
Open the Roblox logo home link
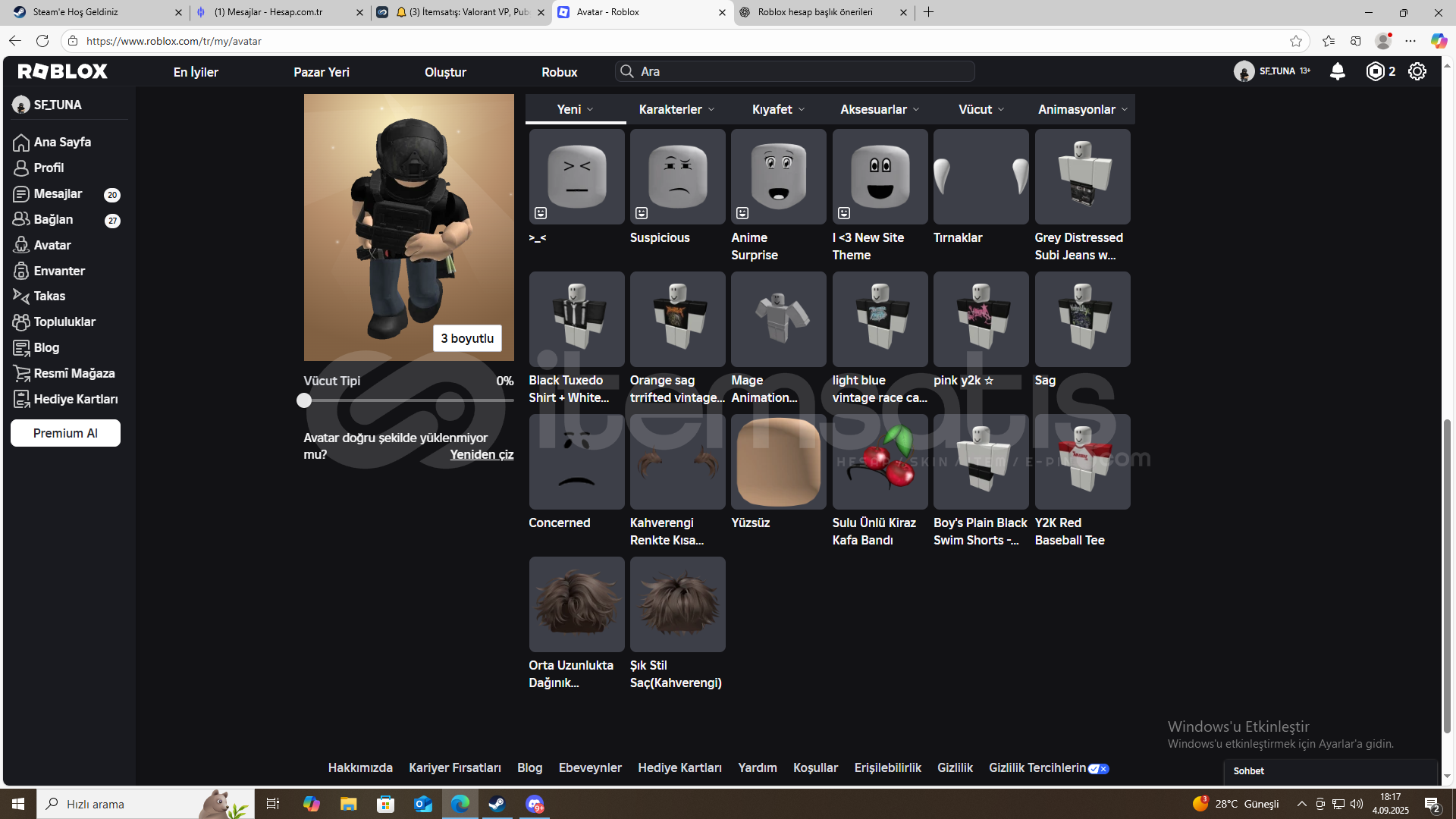[63, 71]
